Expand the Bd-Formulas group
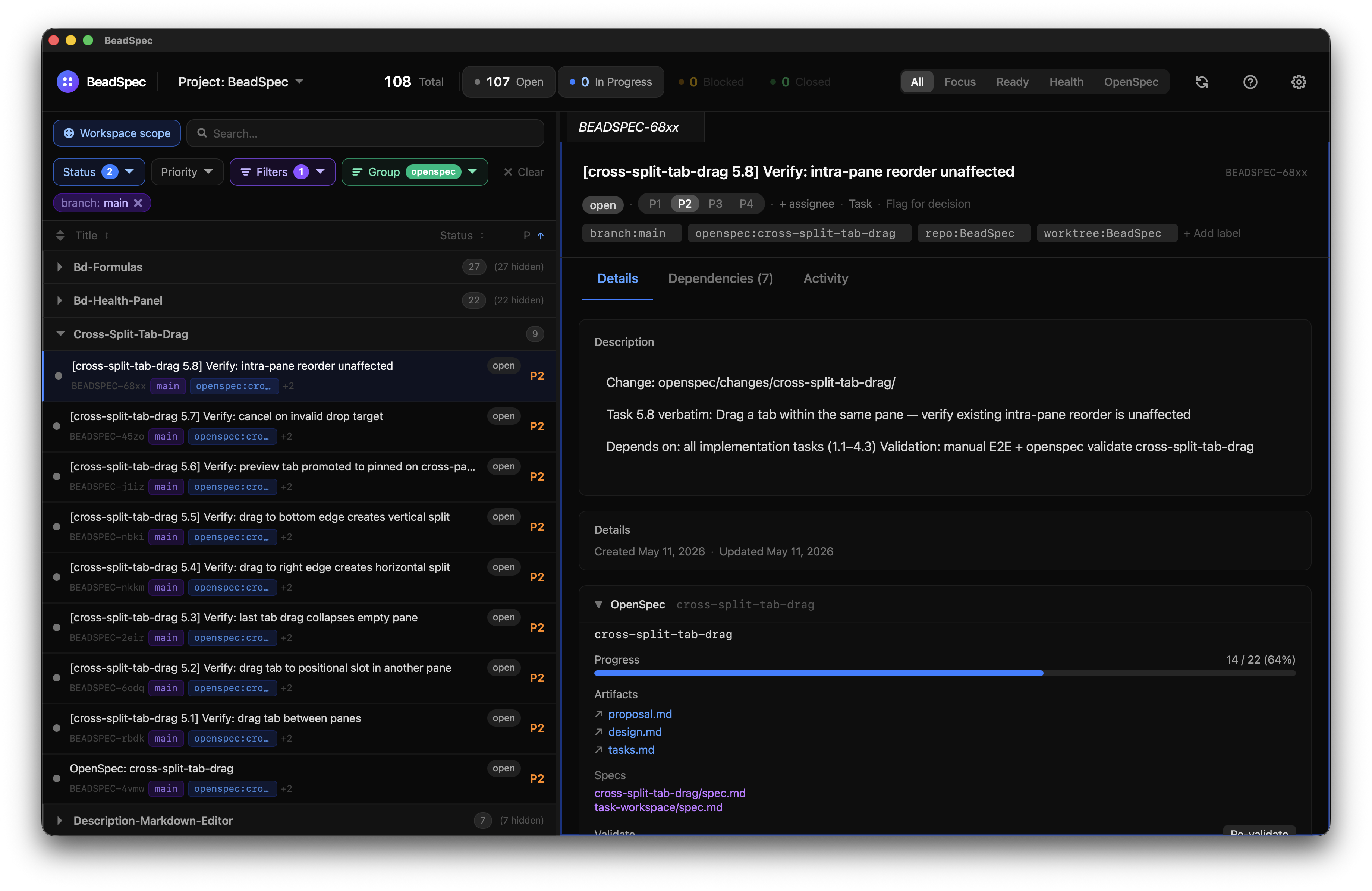The height and width of the screenshot is (891, 1372). pyautogui.click(x=59, y=267)
